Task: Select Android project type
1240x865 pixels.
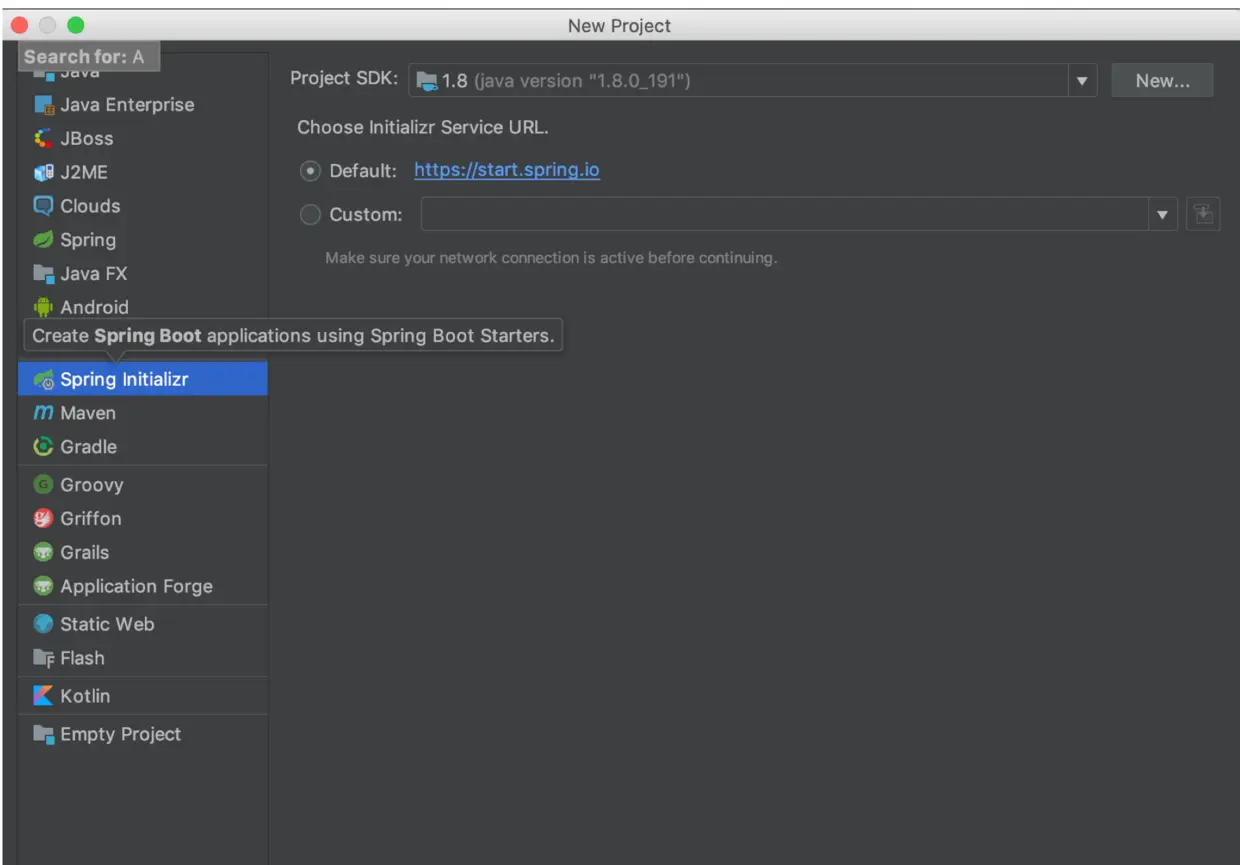Action: pyautogui.click(x=143, y=307)
